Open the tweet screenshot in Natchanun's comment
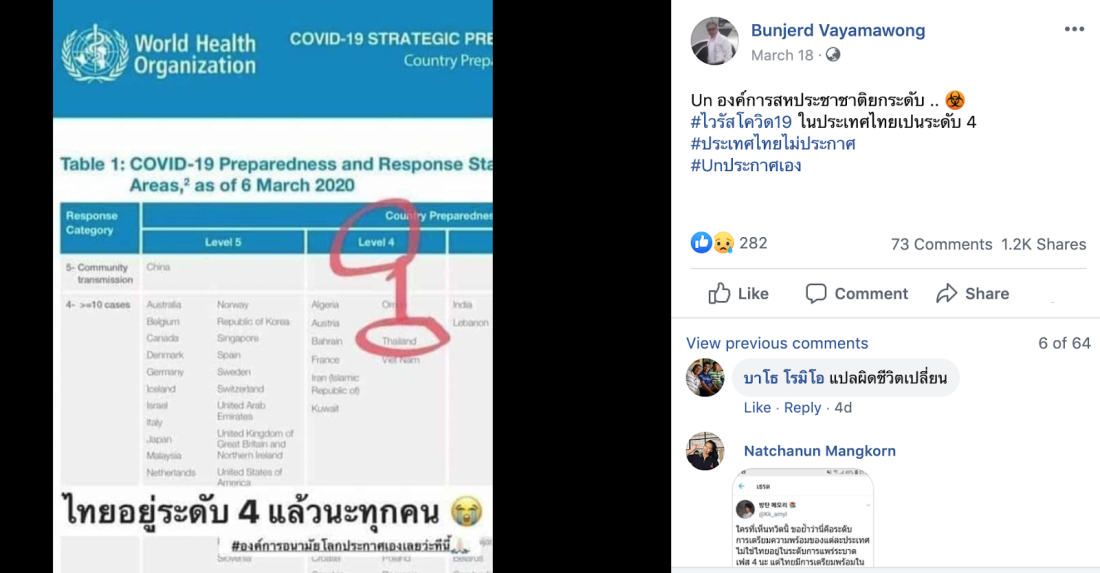 (x=803, y=519)
